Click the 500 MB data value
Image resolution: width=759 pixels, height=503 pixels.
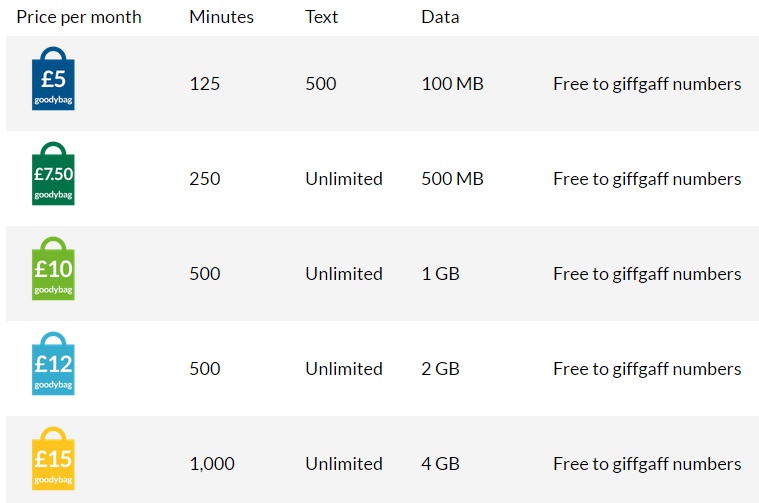tap(452, 179)
